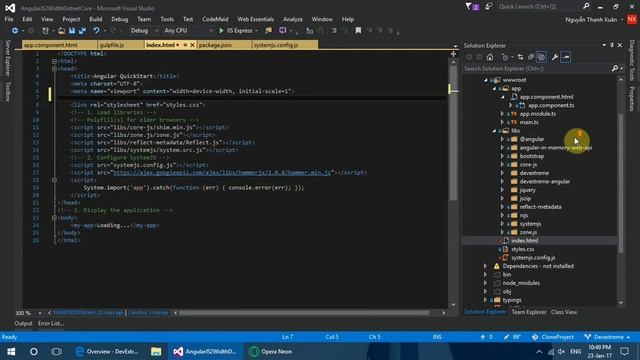
Task: Open the File menu
Action: tap(9, 19)
